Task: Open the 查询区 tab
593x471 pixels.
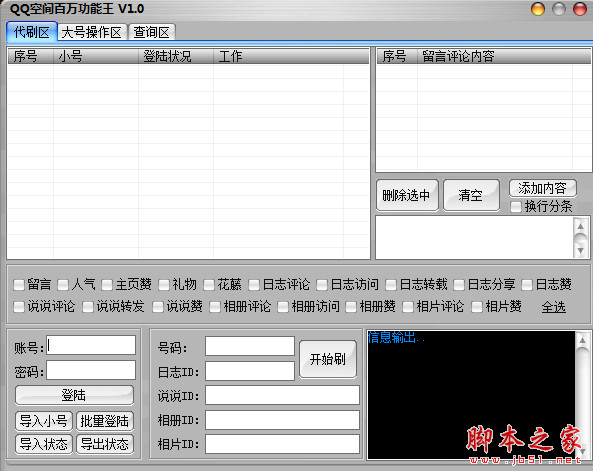Action: [152, 33]
